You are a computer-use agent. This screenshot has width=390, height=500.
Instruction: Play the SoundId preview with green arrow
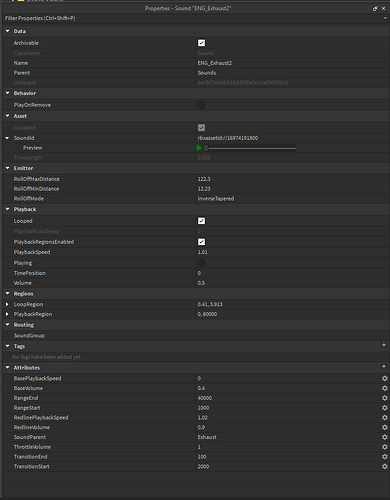click(199, 148)
